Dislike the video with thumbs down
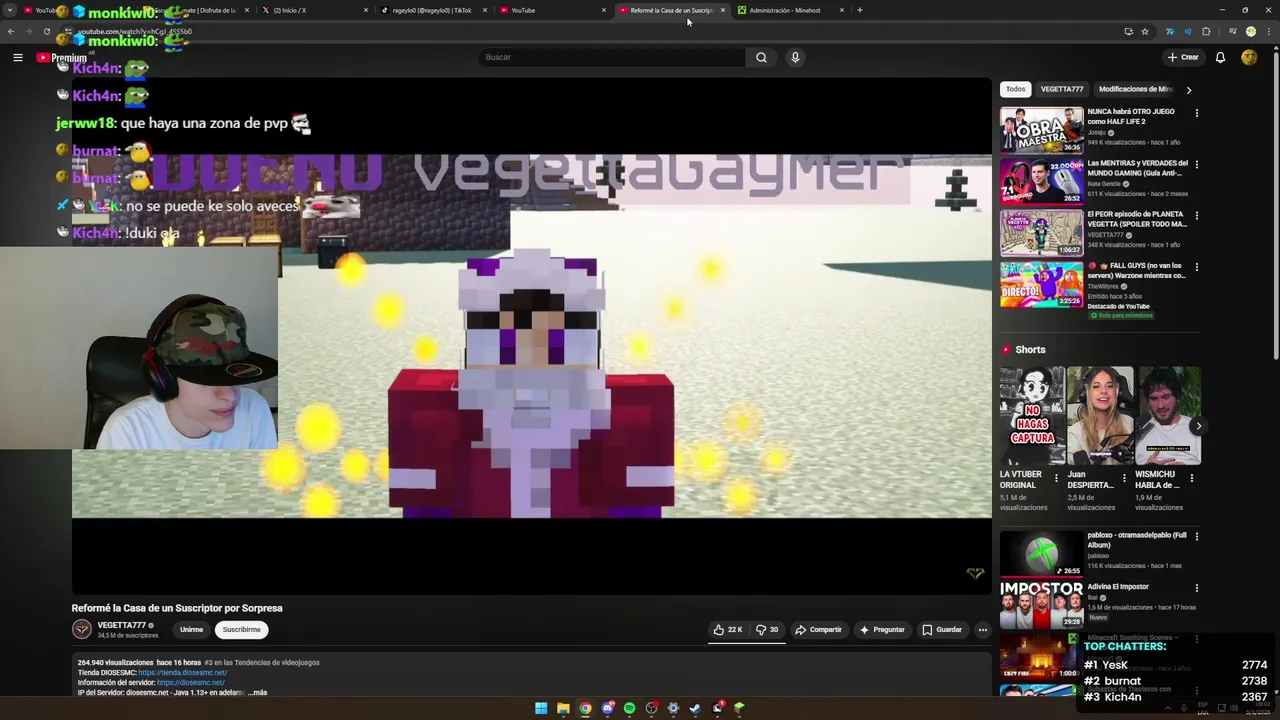Image resolution: width=1280 pixels, height=720 pixels. click(x=767, y=630)
